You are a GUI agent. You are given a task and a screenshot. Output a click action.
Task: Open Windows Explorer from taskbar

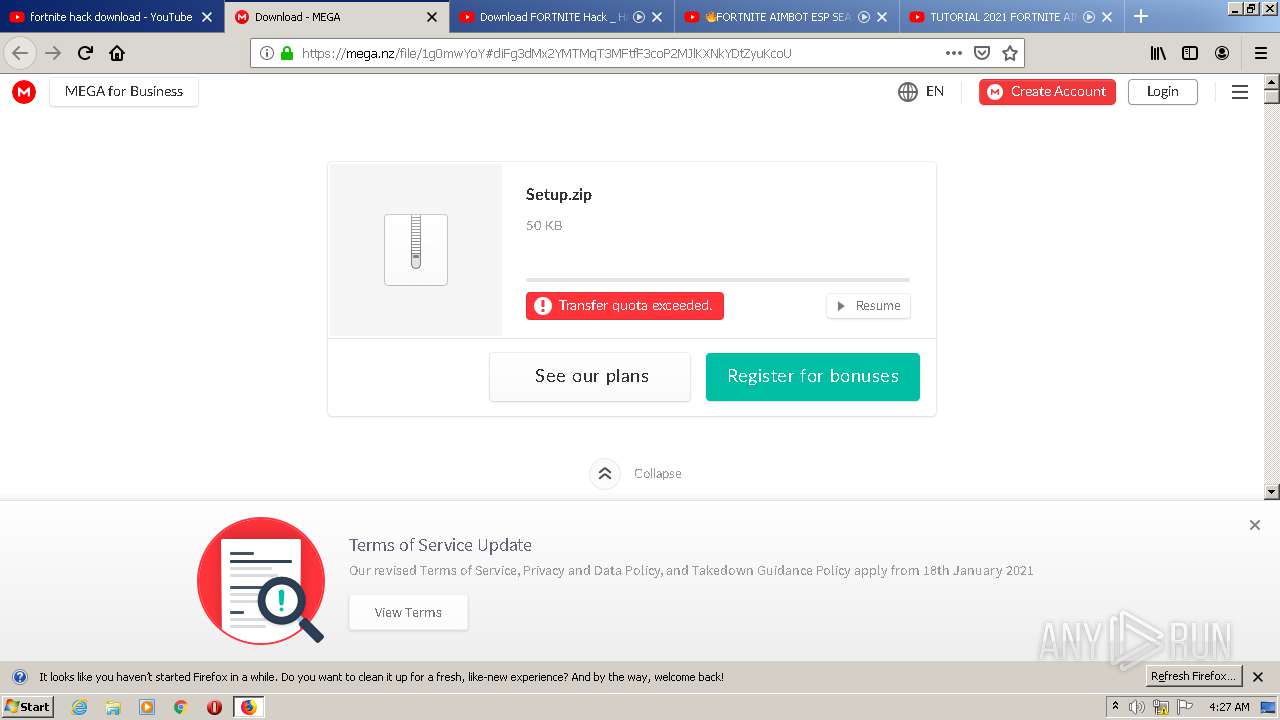point(113,707)
